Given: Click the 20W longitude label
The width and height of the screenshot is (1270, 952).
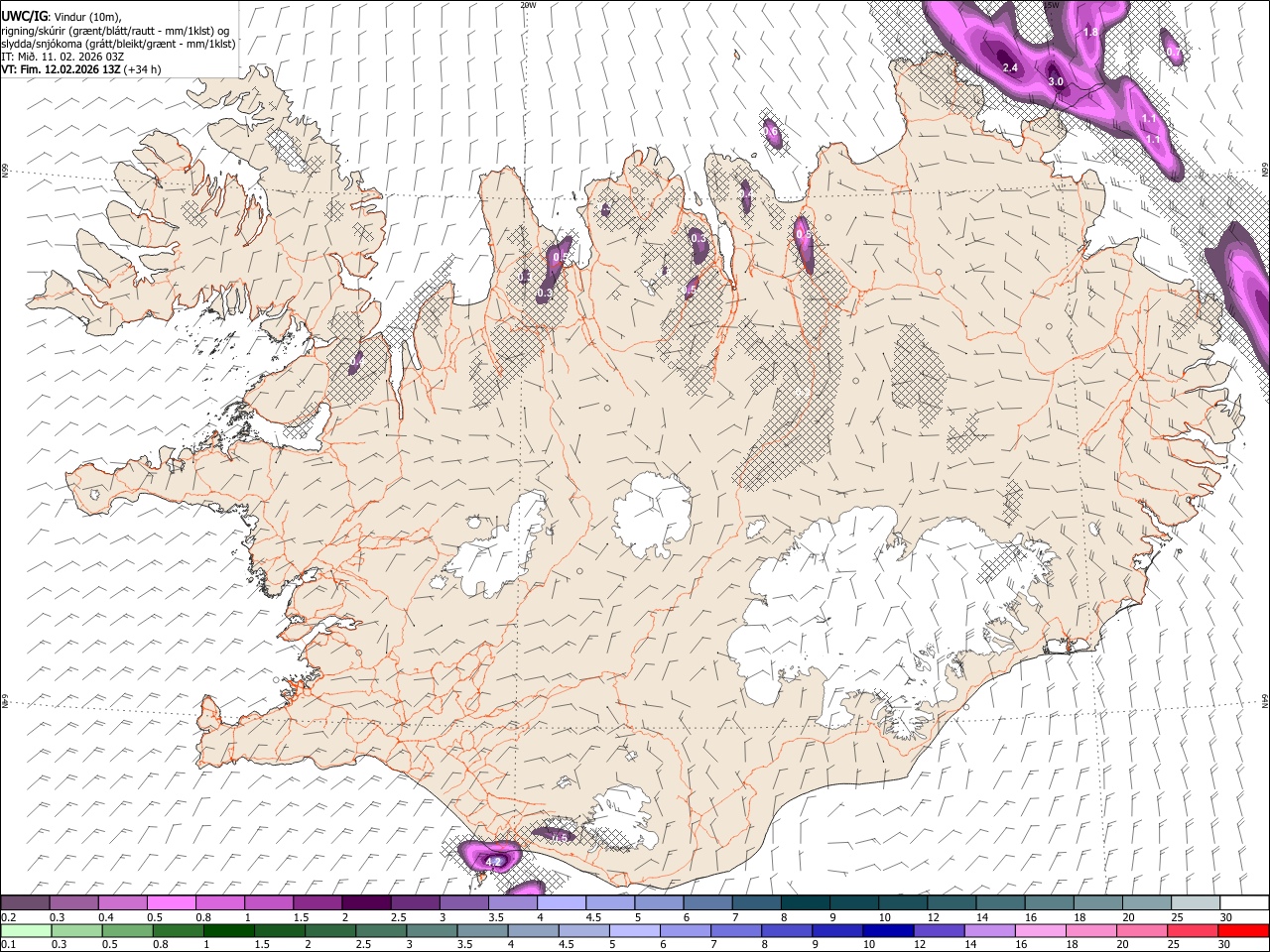Looking at the screenshot, I should pyautogui.click(x=528, y=5).
